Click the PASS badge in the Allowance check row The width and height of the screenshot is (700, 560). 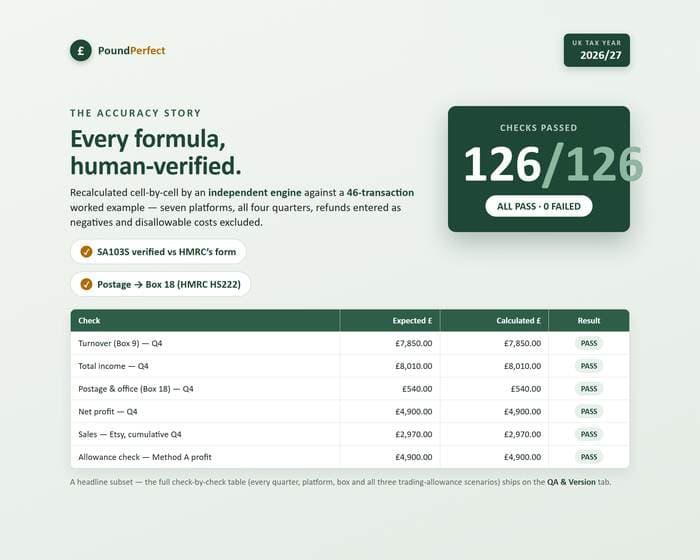[589, 457]
